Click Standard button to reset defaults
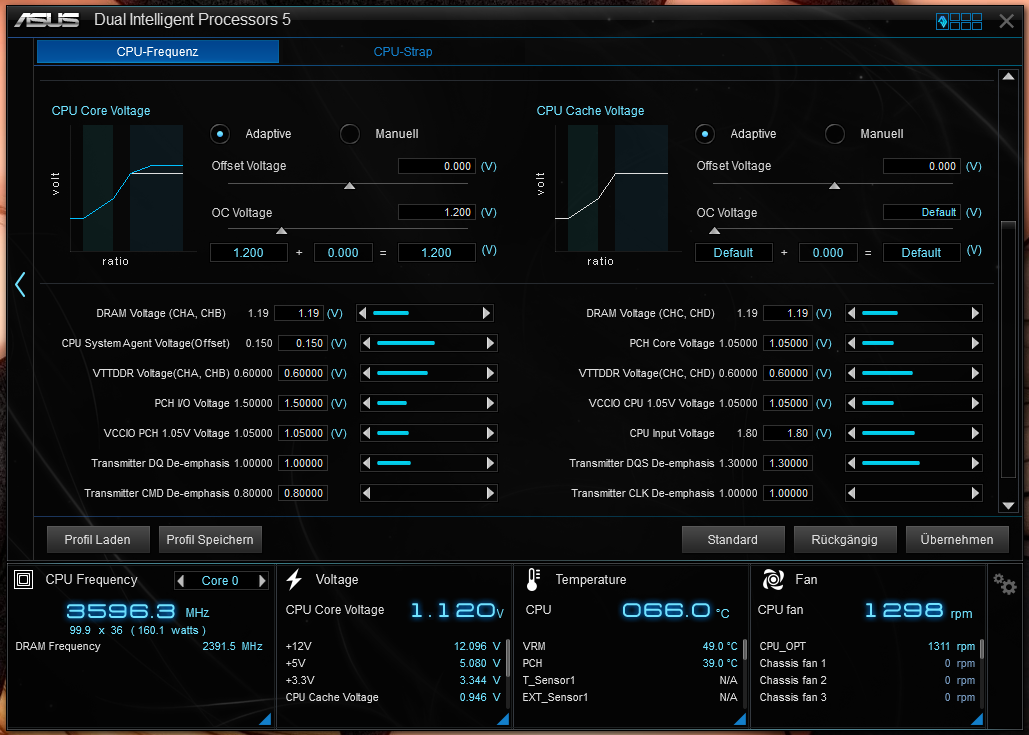This screenshot has width=1029, height=735. tap(733, 539)
